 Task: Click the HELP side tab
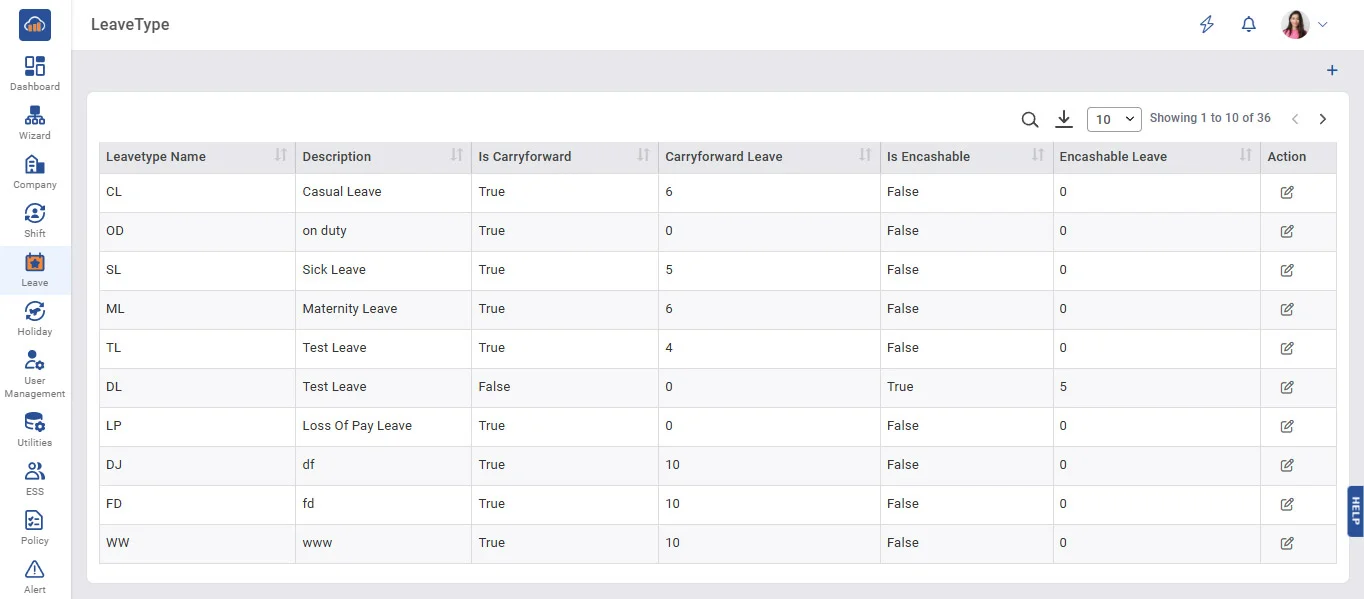tap(1355, 511)
